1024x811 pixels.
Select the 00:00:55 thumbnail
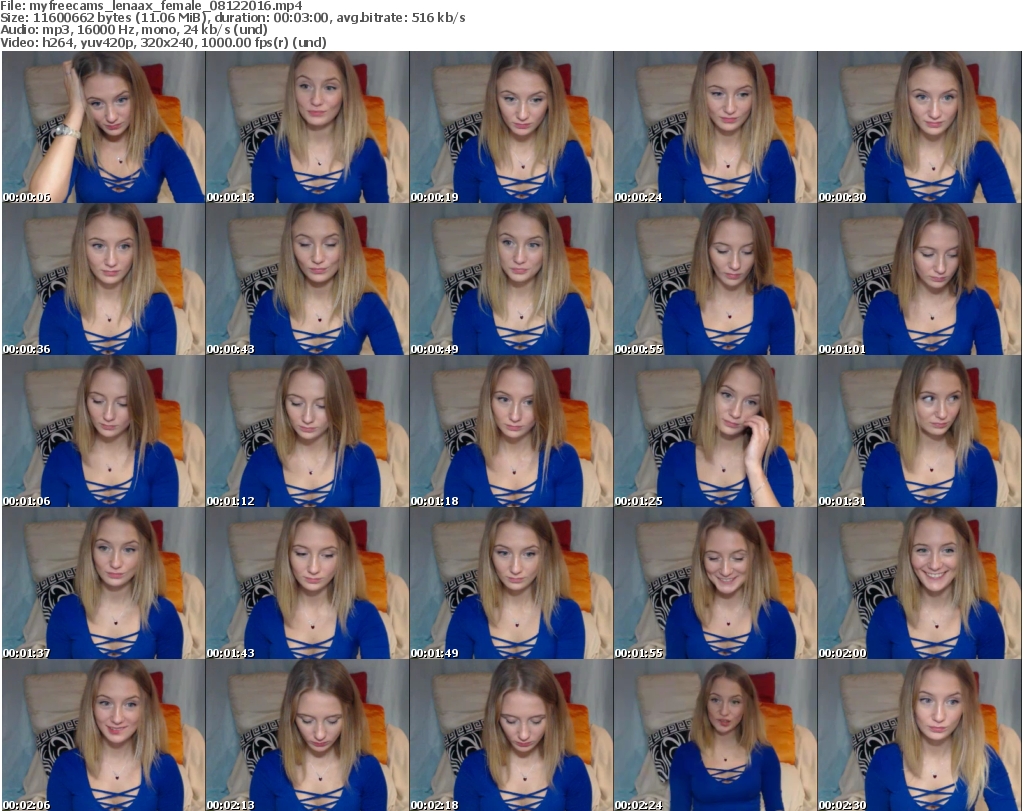715,279
